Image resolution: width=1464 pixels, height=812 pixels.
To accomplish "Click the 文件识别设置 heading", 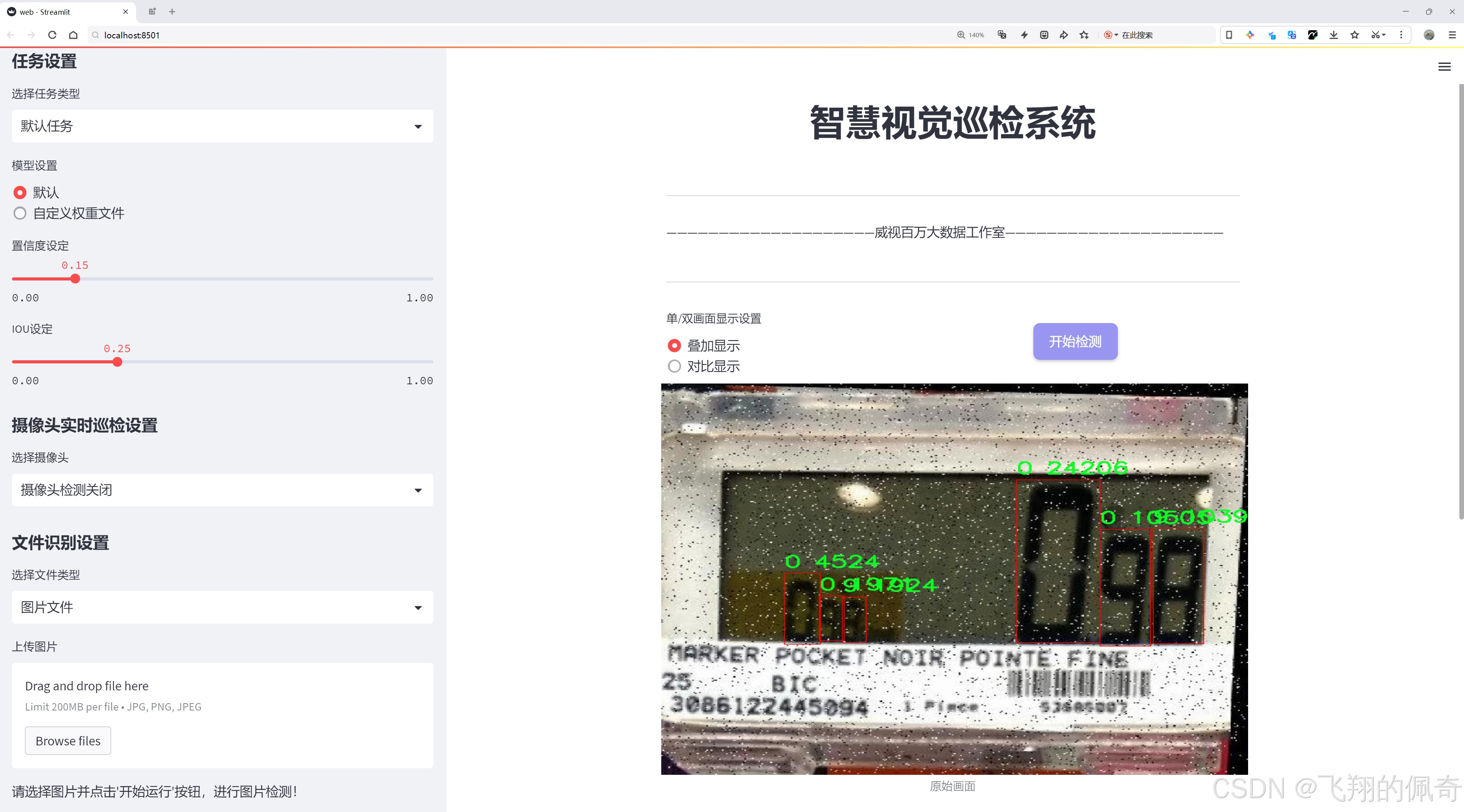I will pos(60,543).
